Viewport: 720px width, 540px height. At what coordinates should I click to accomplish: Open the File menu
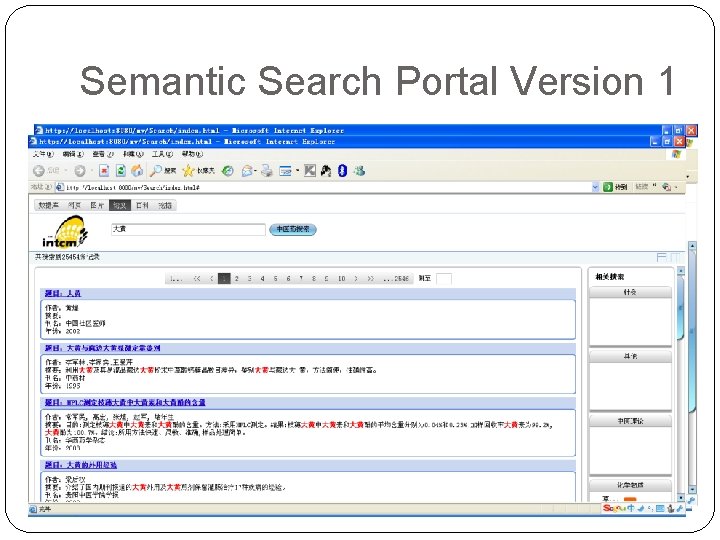pyautogui.click(x=43, y=154)
